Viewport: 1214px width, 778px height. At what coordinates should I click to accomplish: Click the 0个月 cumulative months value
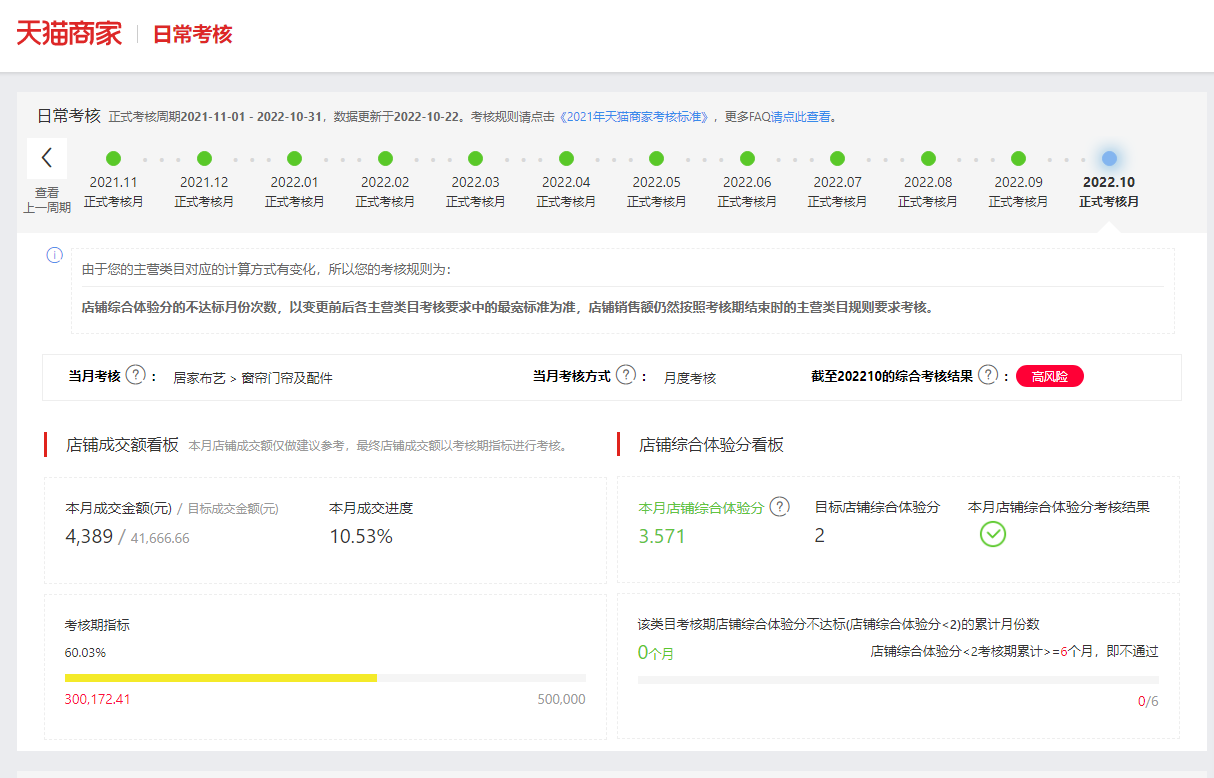pos(656,653)
